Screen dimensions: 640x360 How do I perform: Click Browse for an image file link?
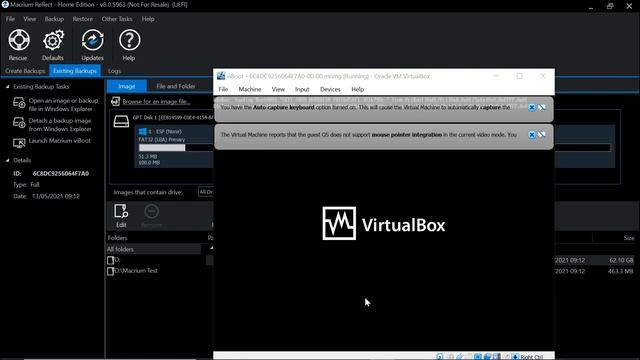156,102
